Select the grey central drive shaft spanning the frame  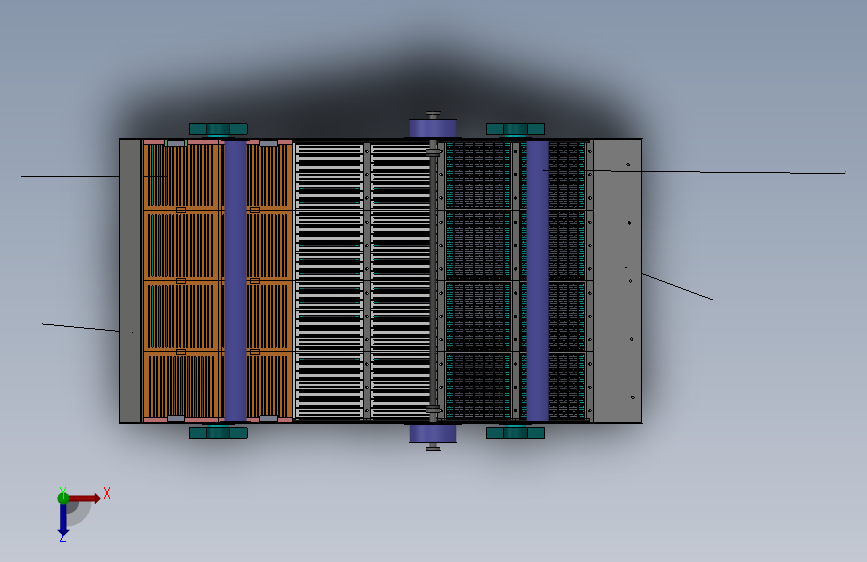pyautogui.click(x=433, y=280)
